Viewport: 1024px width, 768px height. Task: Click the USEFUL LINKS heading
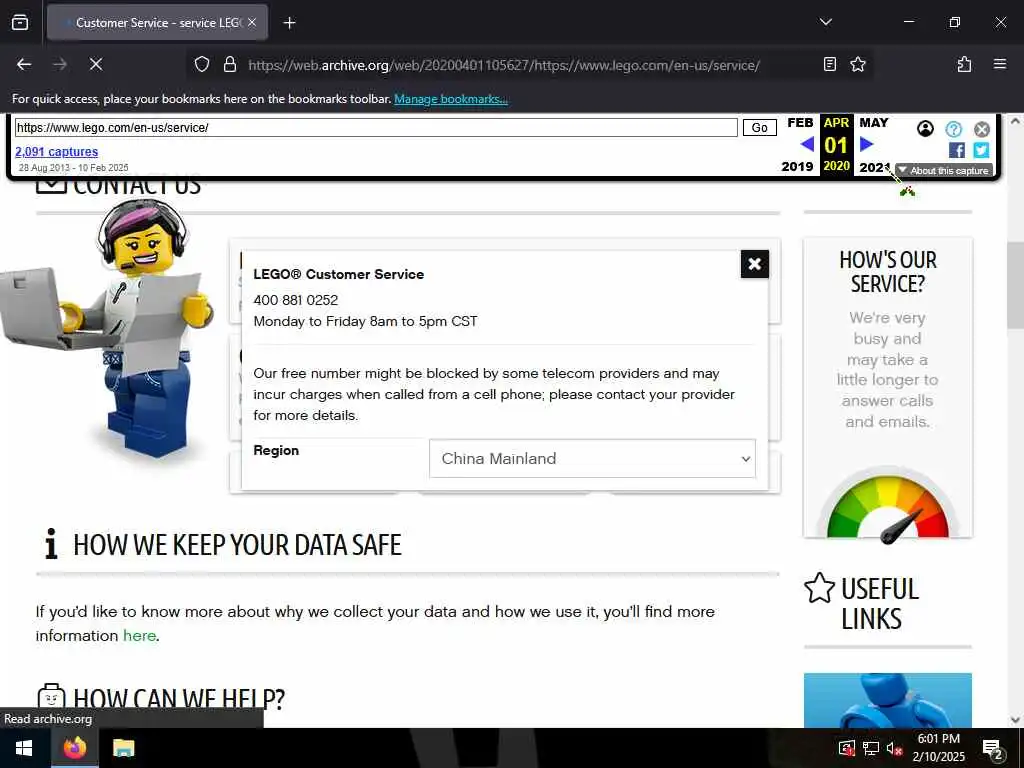(880, 603)
